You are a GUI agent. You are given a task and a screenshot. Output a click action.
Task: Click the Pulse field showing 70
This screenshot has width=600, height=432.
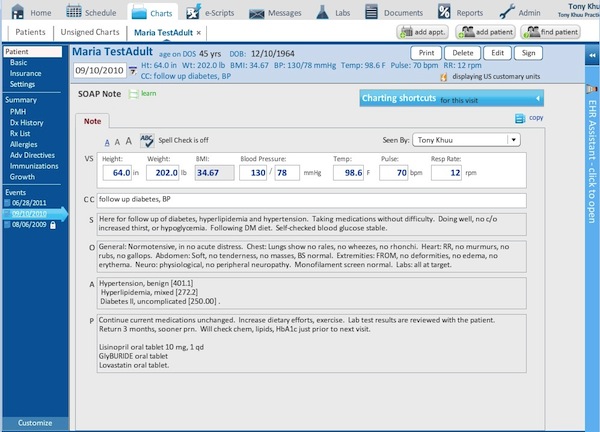point(394,173)
